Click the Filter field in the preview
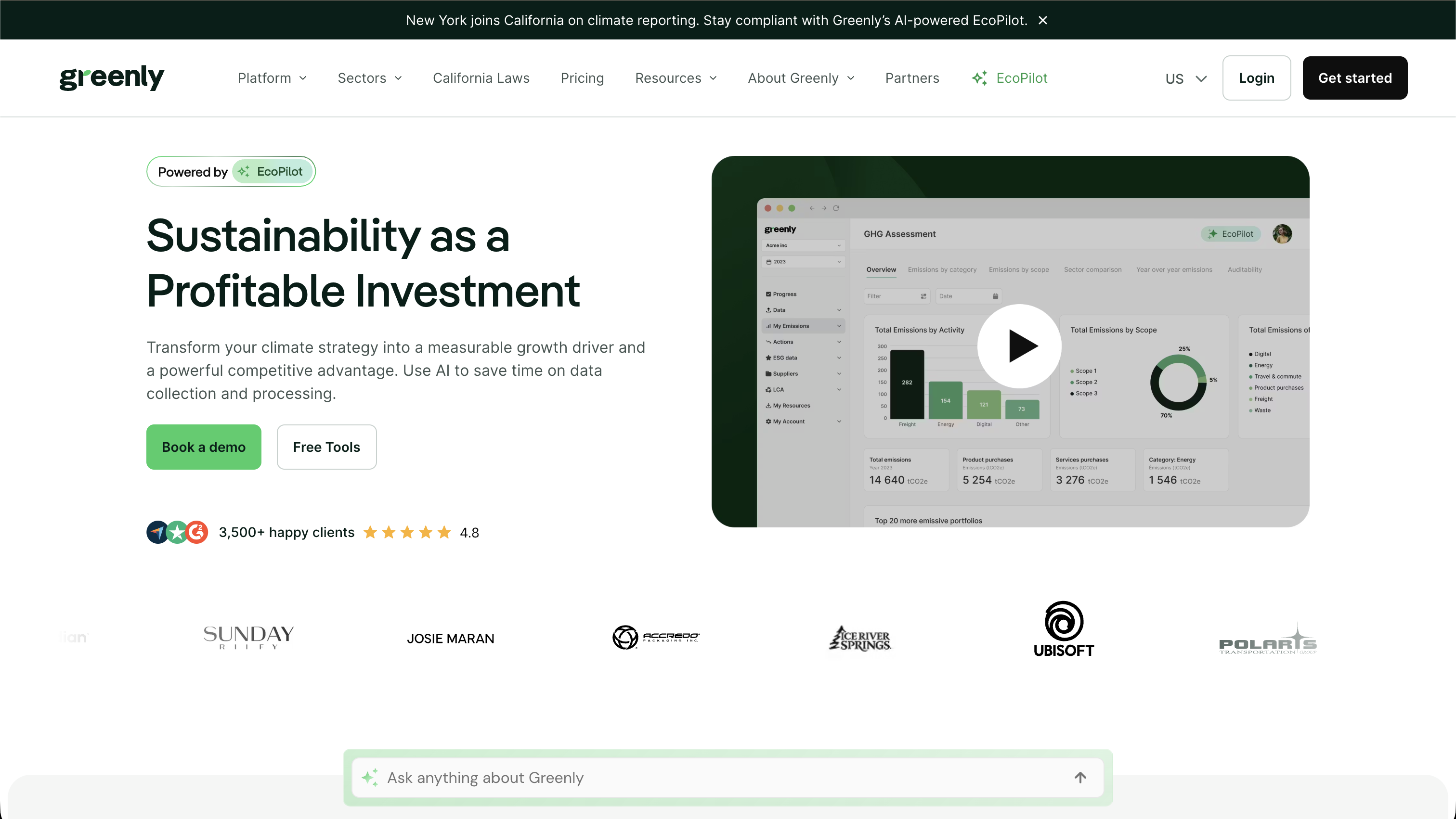 click(897, 296)
